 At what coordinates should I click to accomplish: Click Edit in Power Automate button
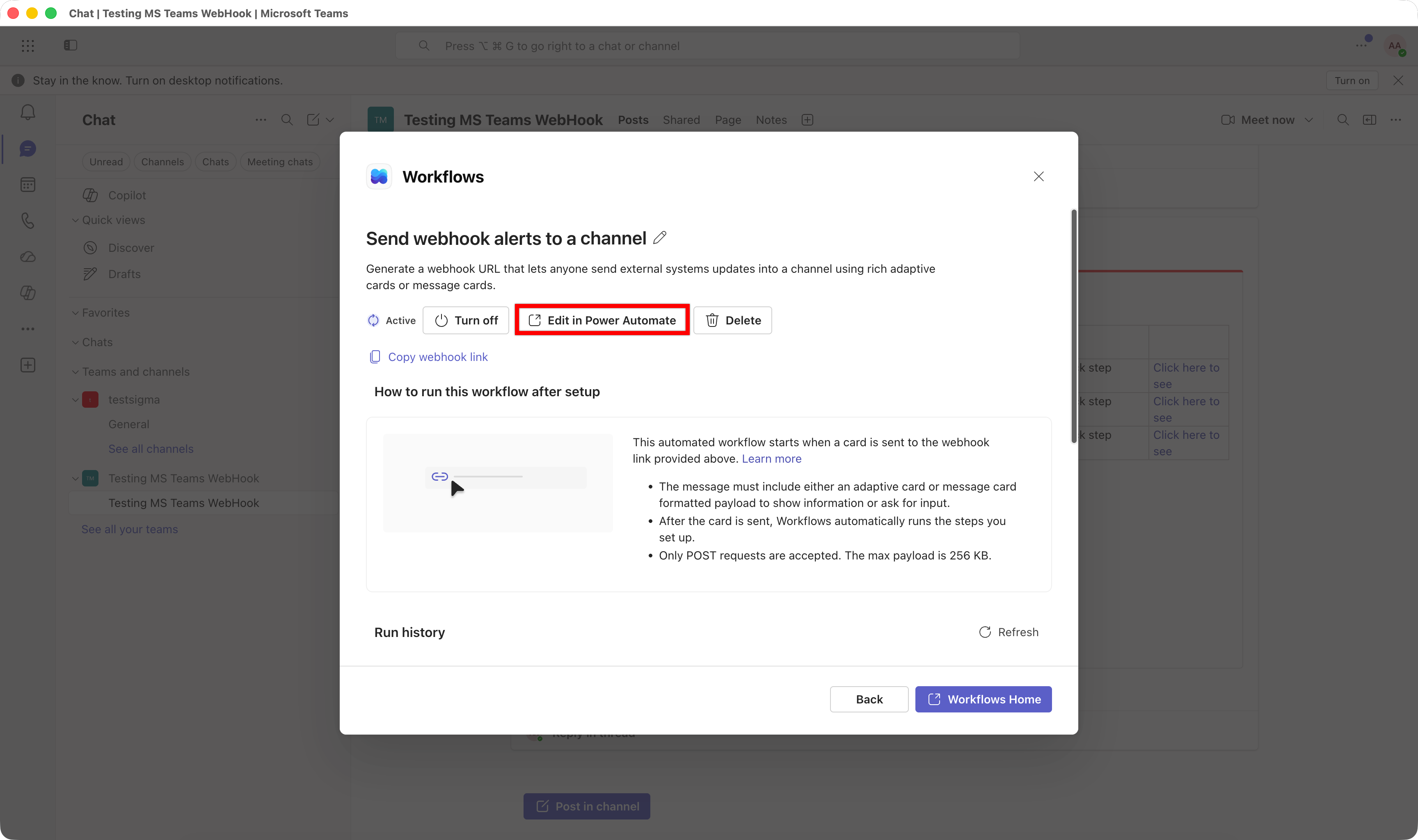602,320
